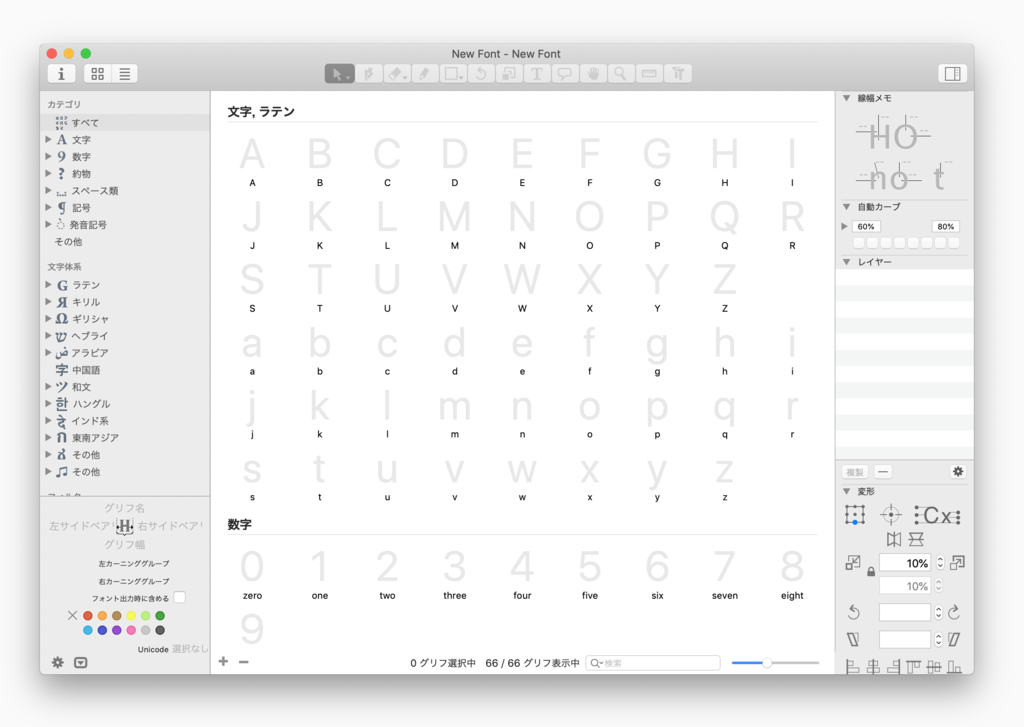
Task: Click the scale up icon
Action: (957, 562)
